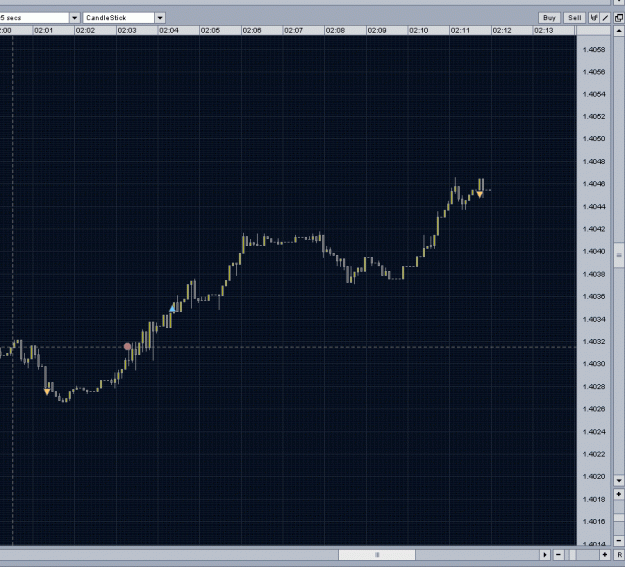
Task: Click the blue up-triangle trade marker
Action: pos(172,308)
